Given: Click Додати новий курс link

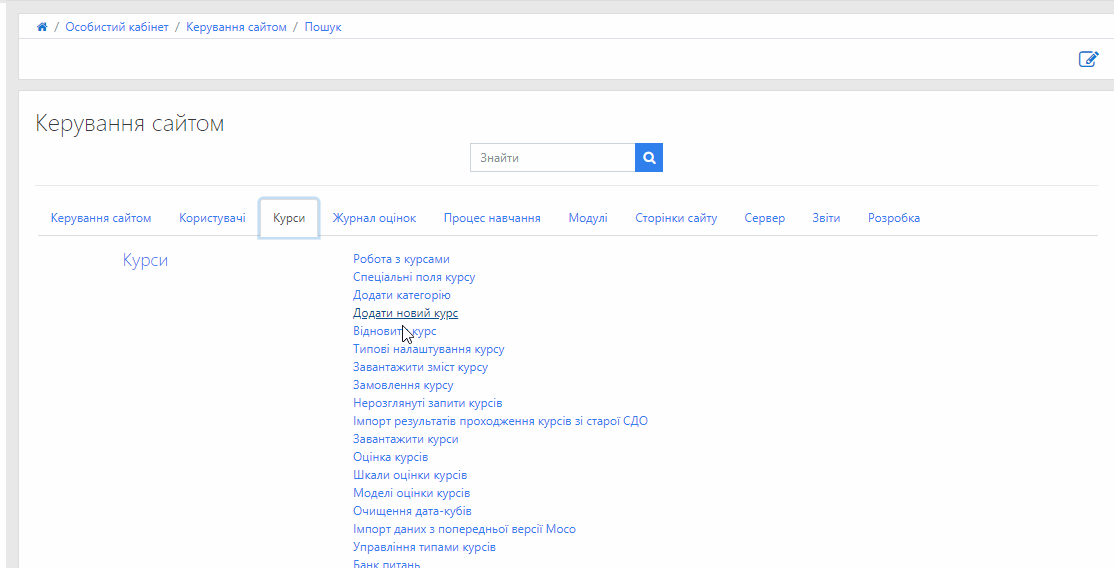Looking at the screenshot, I should pyautogui.click(x=406, y=313).
